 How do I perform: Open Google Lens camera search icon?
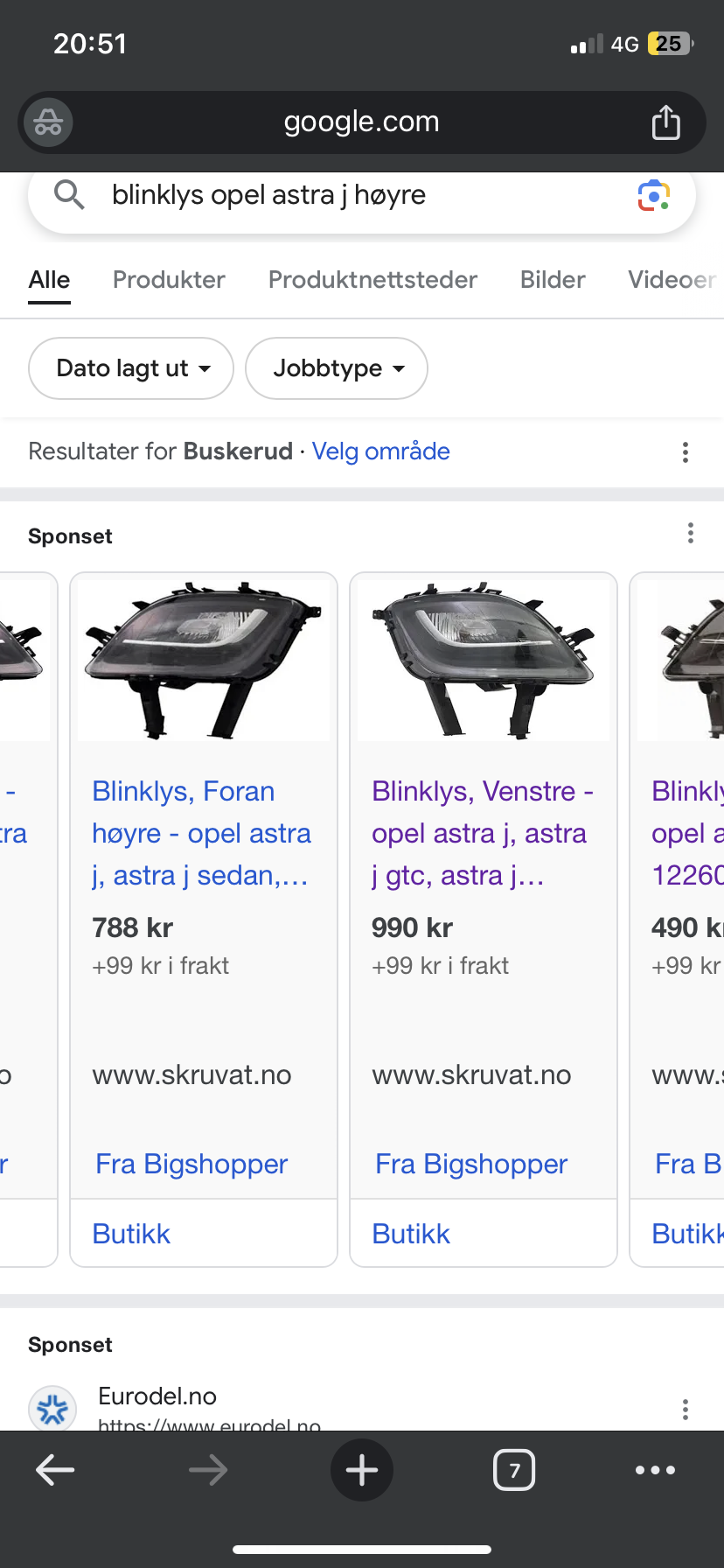pyautogui.click(x=654, y=195)
